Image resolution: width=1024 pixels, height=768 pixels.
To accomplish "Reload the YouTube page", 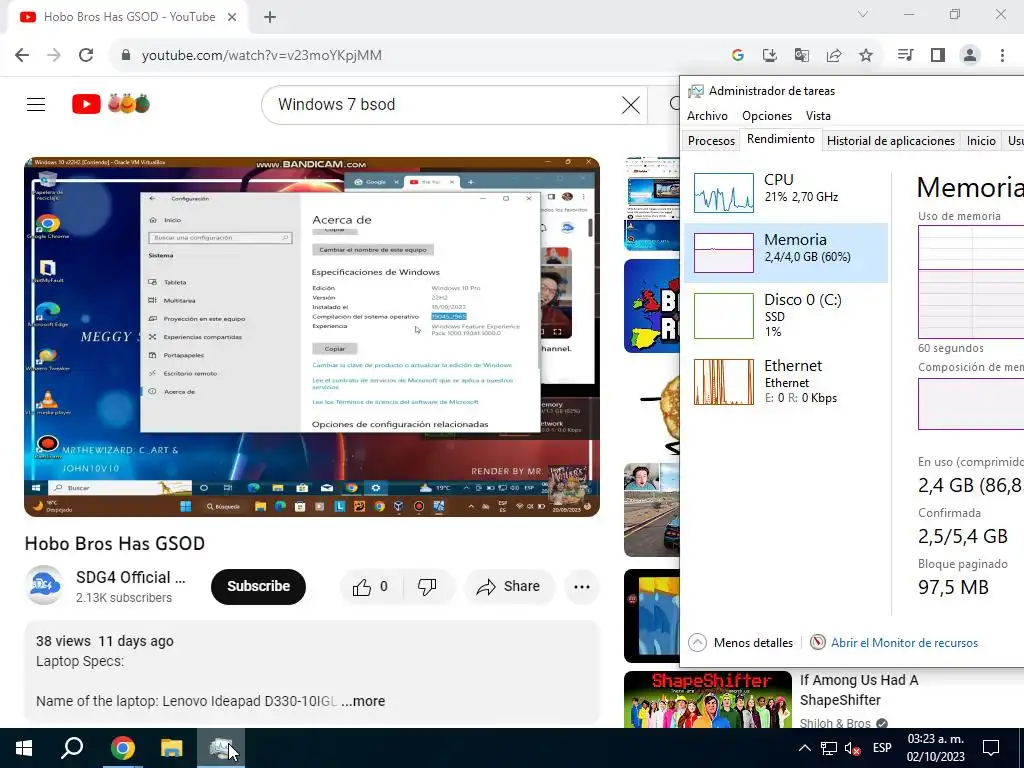I will 86,55.
